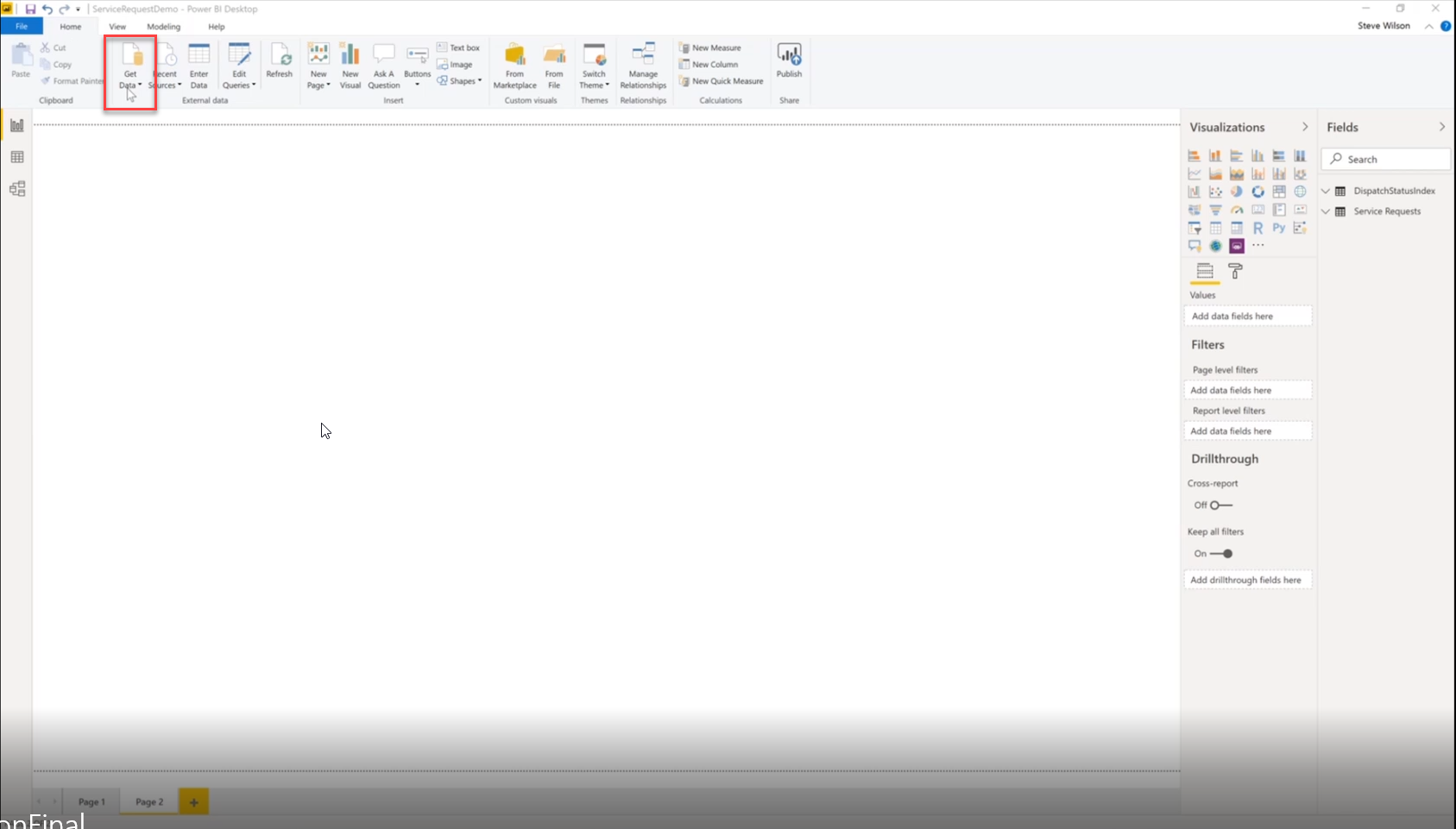Select the funnel visual
This screenshot has height=829, width=1456.
[x=1215, y=210]
